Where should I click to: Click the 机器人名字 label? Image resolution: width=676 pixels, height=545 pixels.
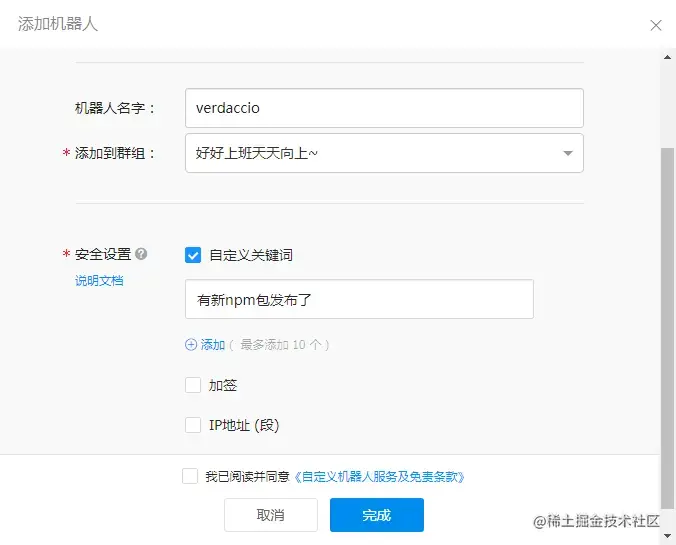point(115,108)
